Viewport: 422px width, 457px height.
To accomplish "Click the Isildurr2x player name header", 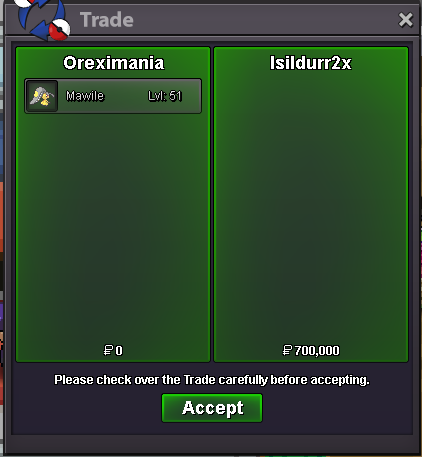I will [x=311, y=63].
